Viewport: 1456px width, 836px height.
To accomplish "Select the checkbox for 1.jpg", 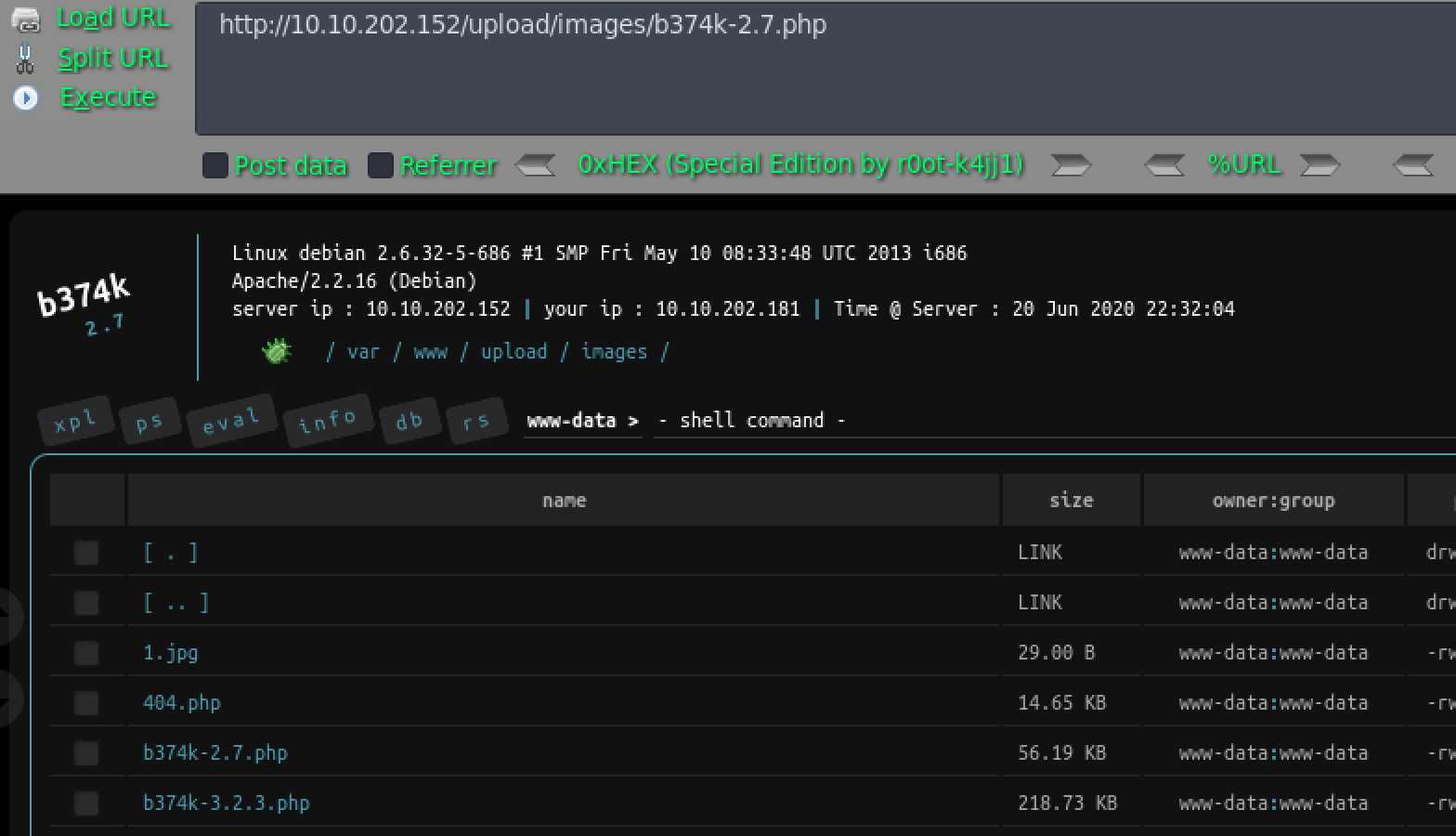I will (x=86, y=653).
